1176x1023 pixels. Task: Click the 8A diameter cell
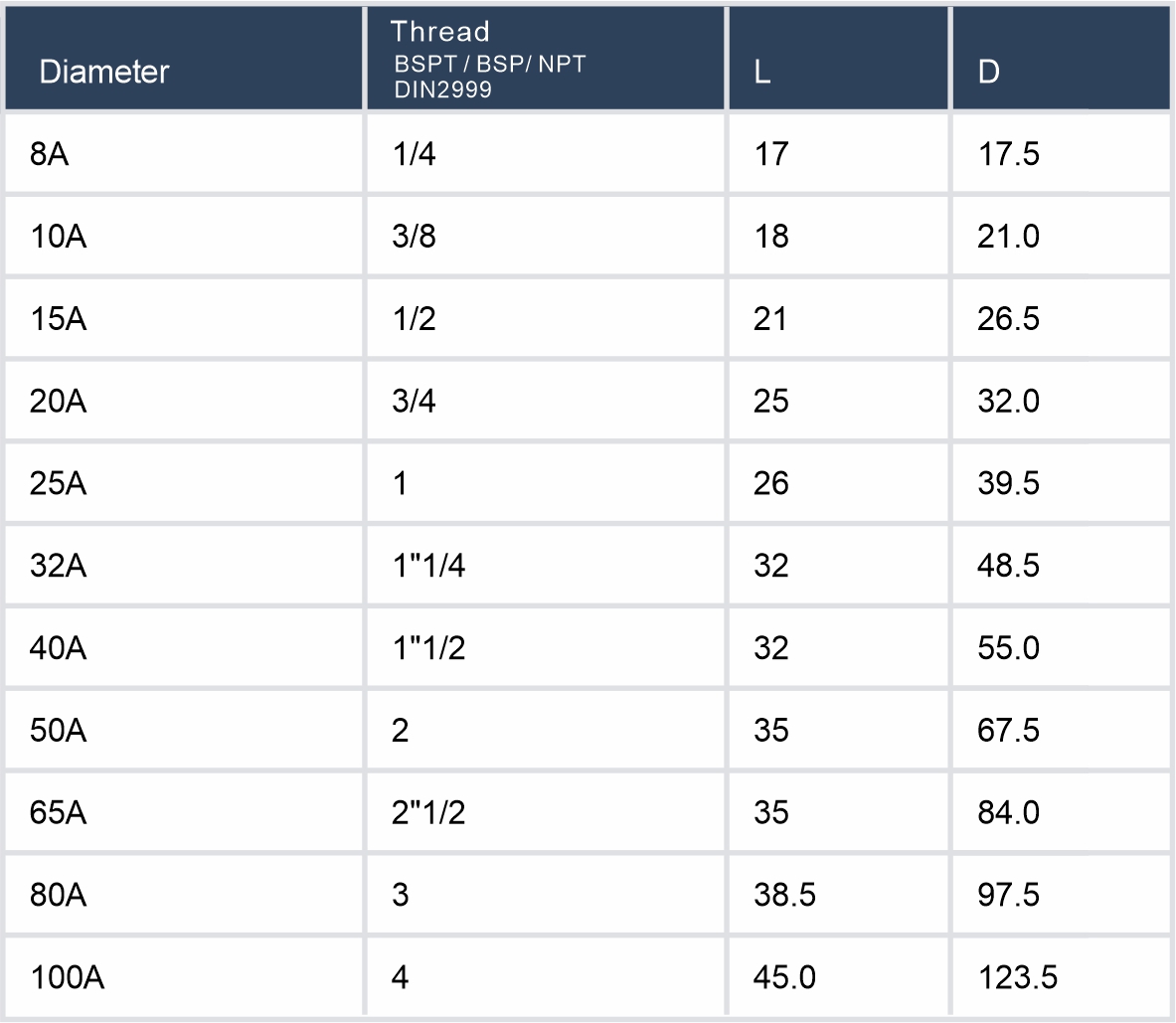pyautogui.click(x=50, y=154)
